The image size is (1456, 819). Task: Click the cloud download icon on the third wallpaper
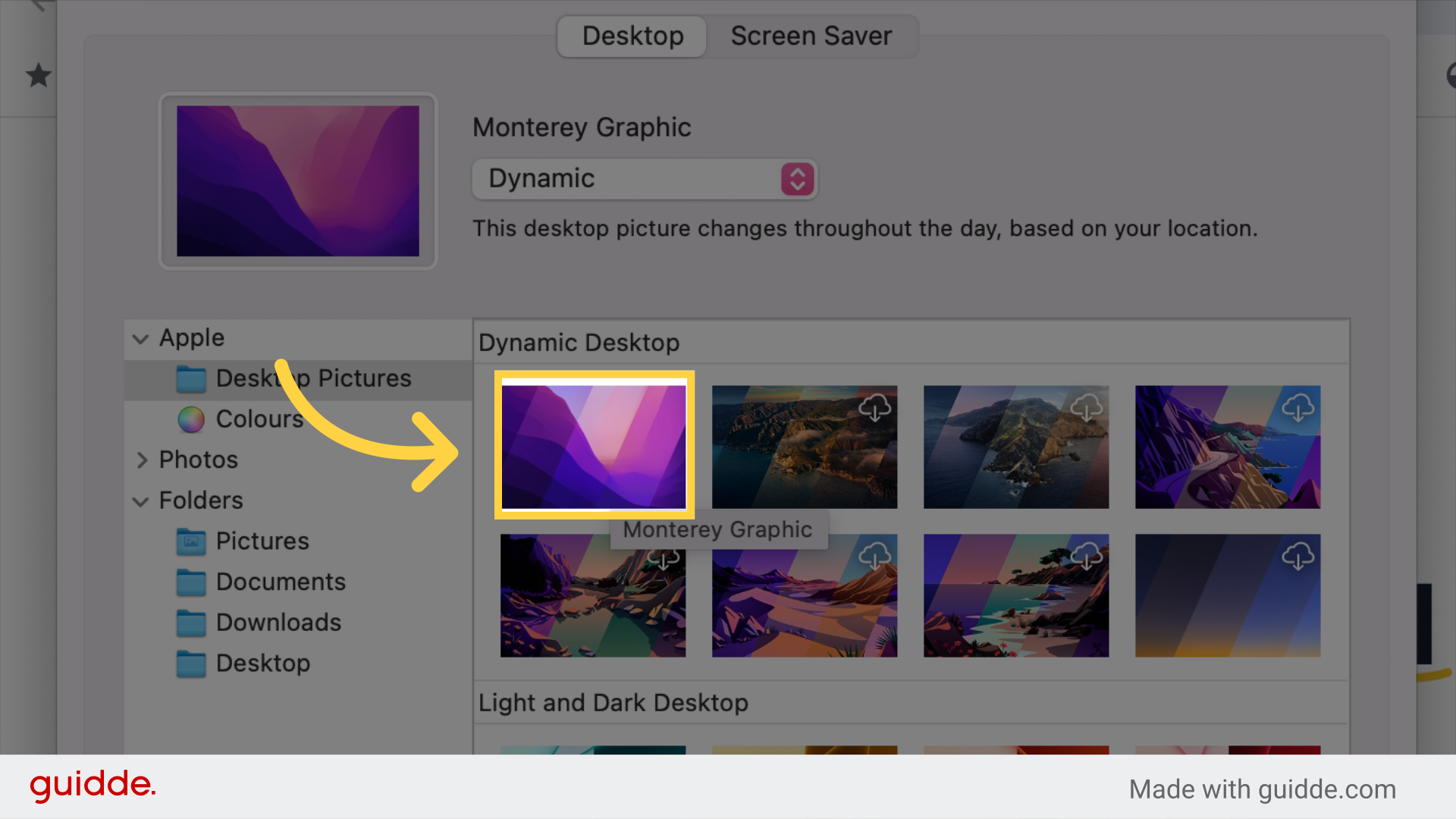pos(1088,409)
